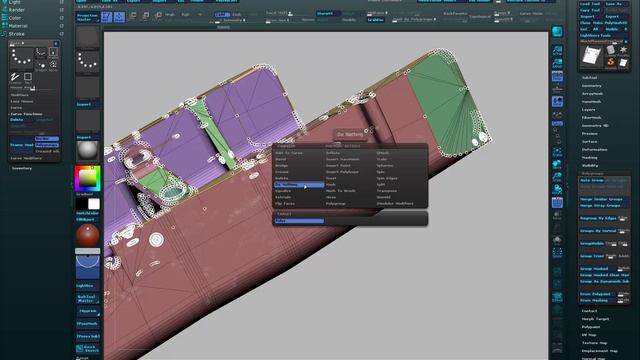Toggle PolyF wireframe display icon

click(x=557, y=202)
